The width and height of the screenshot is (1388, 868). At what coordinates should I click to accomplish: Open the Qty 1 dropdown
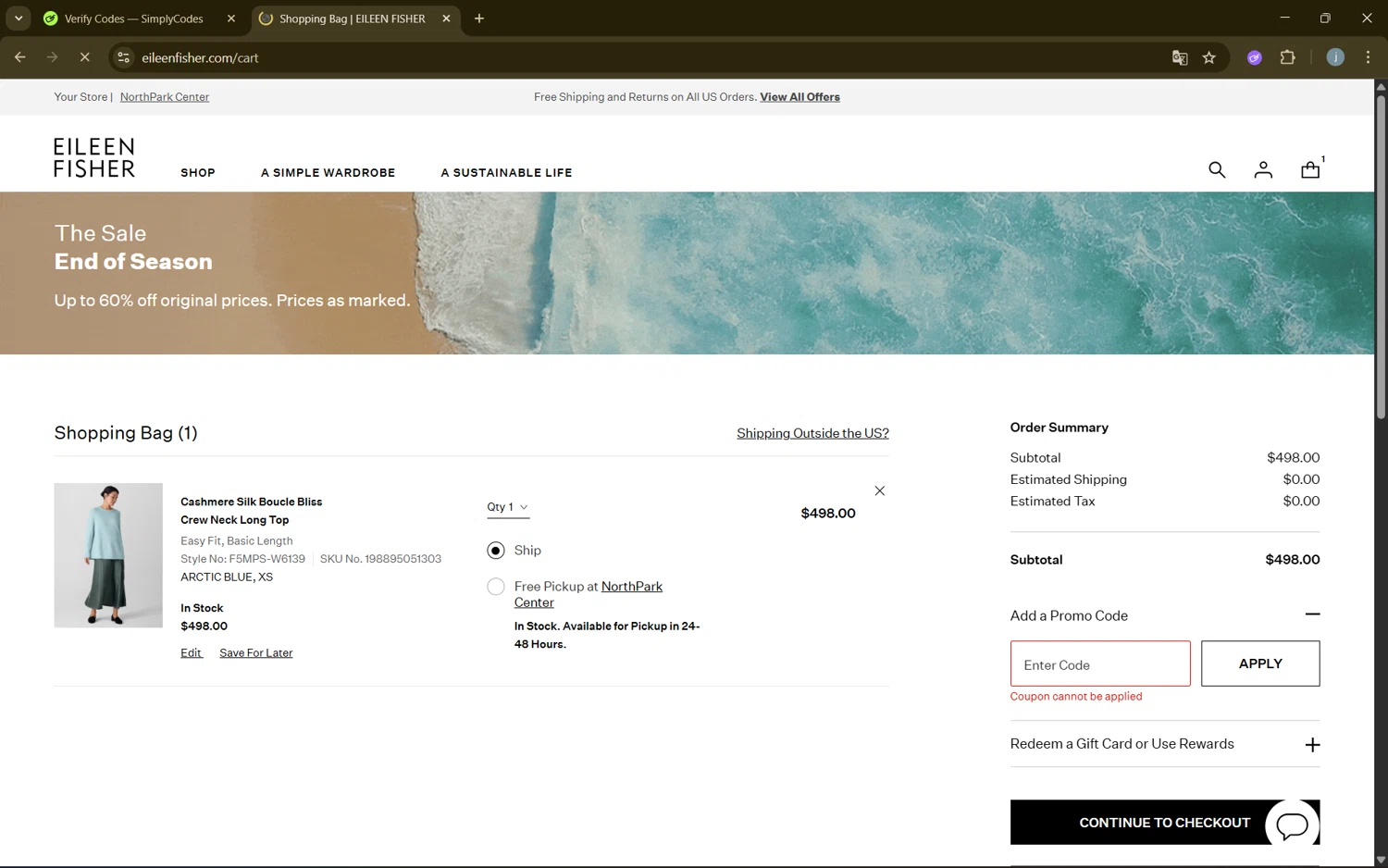[x=508, y=507]
